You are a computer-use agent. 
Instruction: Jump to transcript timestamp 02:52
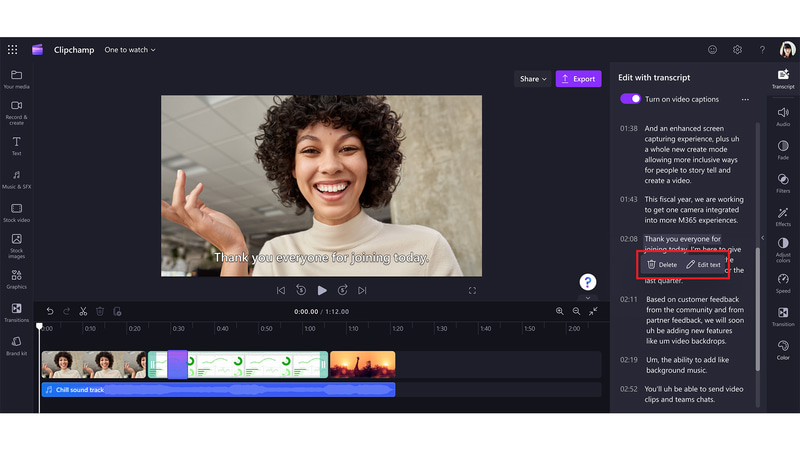tap(629, 389)
